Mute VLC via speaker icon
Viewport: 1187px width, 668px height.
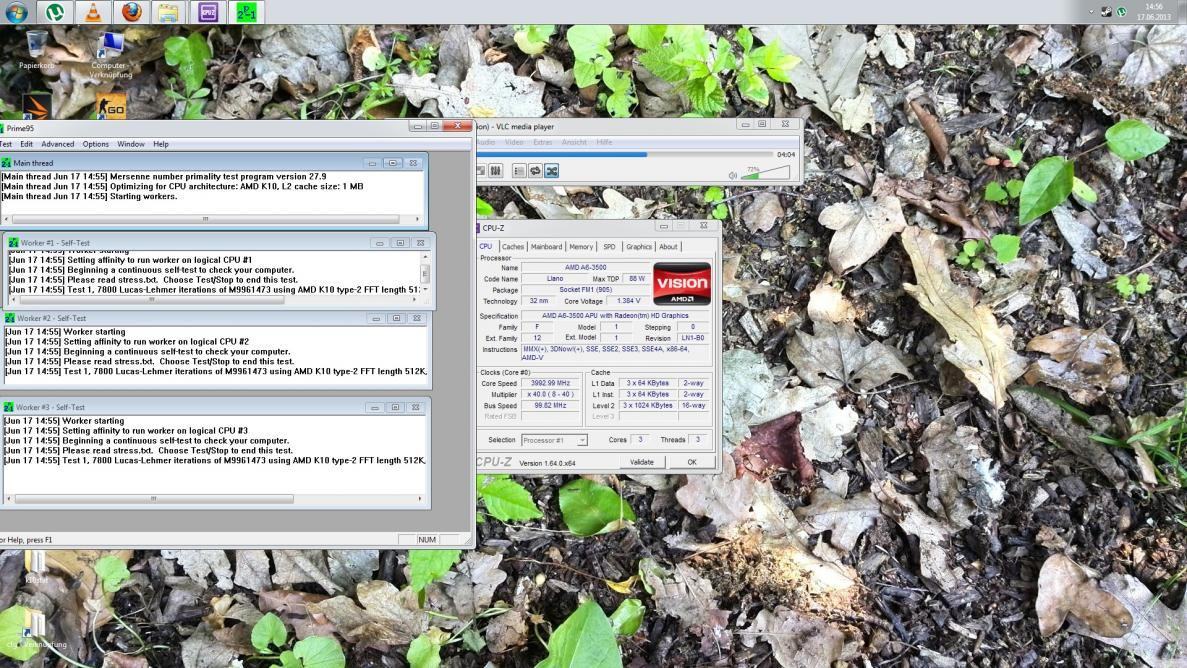[733, 175]
